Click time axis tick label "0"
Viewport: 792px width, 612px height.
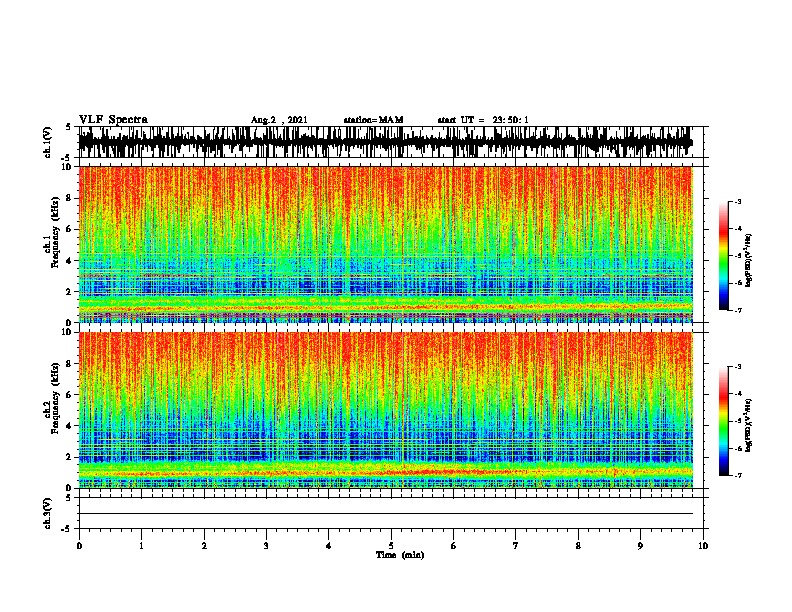(x=79, y=546)
